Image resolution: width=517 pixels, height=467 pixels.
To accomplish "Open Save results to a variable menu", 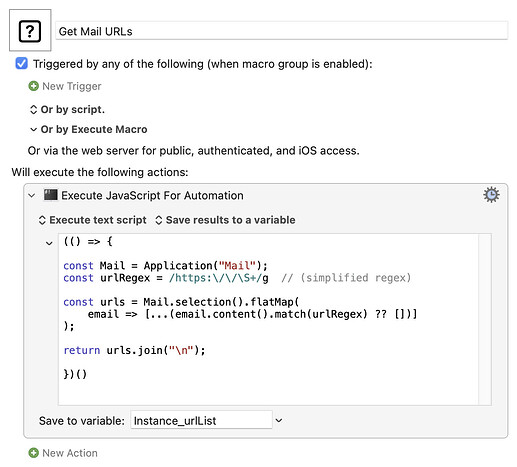I will tap(225, 220).
